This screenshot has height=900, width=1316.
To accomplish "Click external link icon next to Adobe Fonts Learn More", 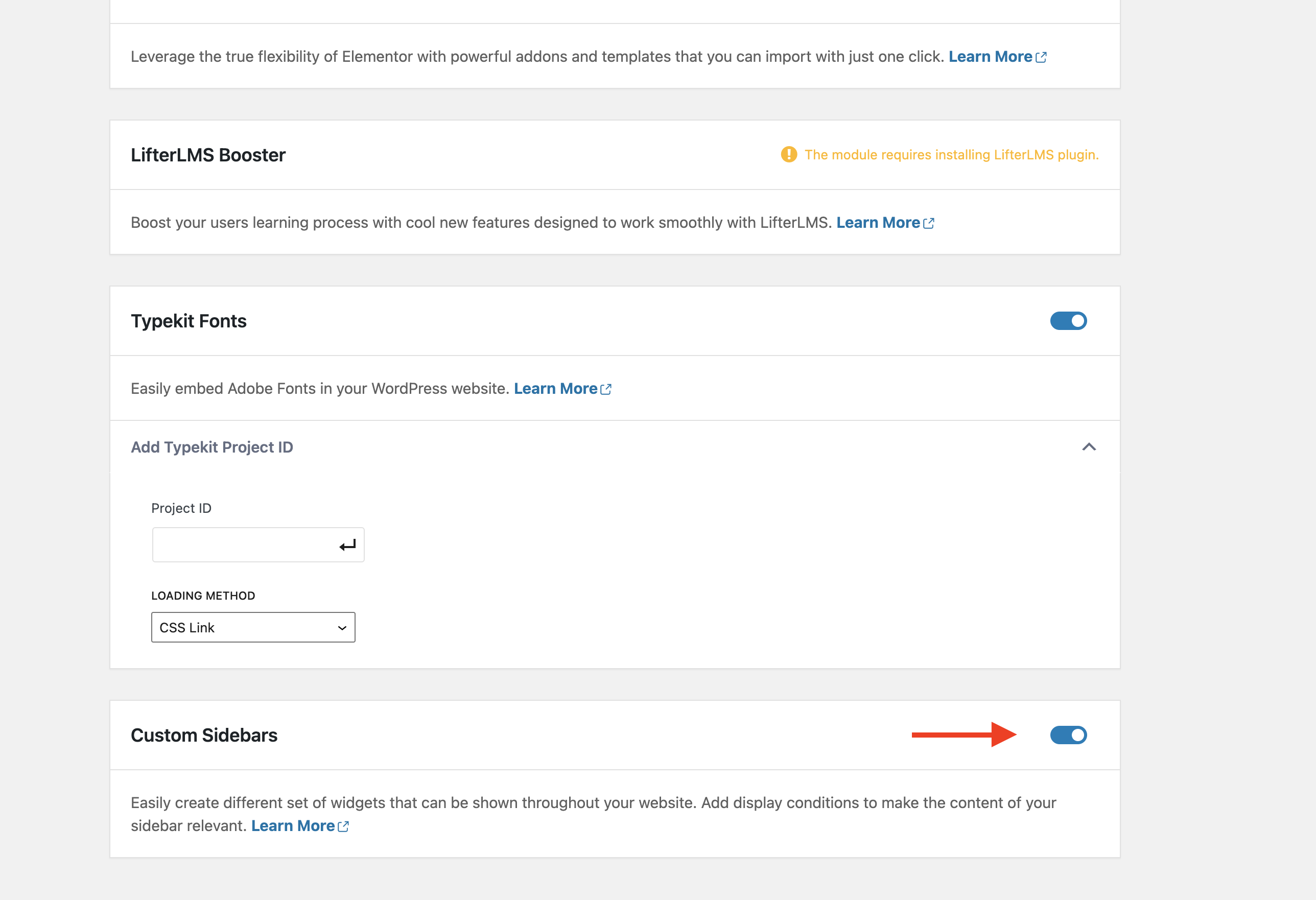I will click(606, 389).
